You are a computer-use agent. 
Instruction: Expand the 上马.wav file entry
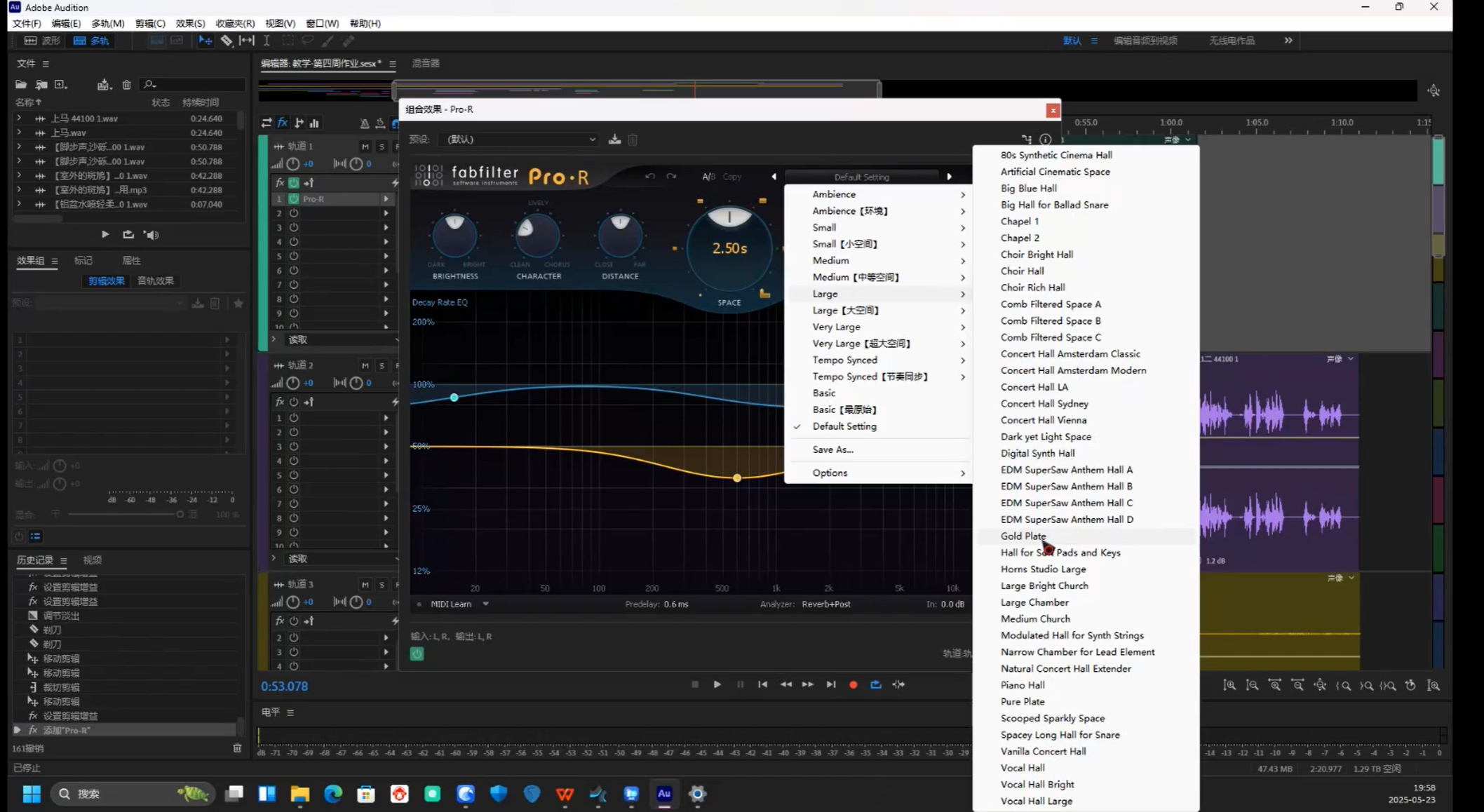click(19, 133)
